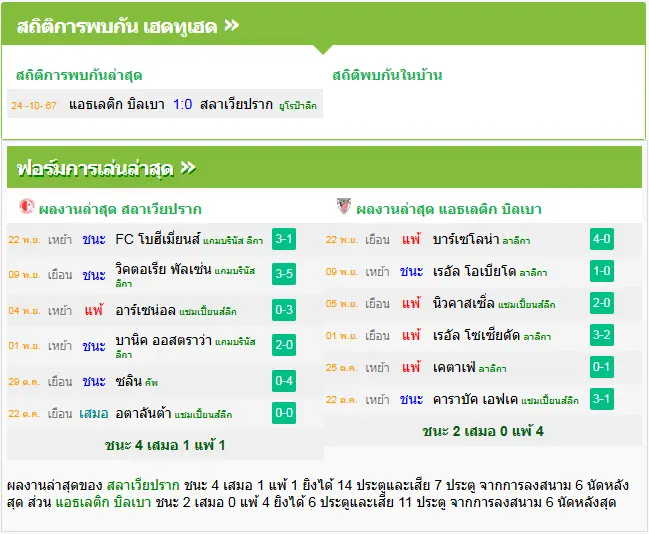Click the date 25 ต.ค. in เคตาเฟ่ row
Image resolution: width=649 pixels, height=534 pixels.
coord(341,368)
